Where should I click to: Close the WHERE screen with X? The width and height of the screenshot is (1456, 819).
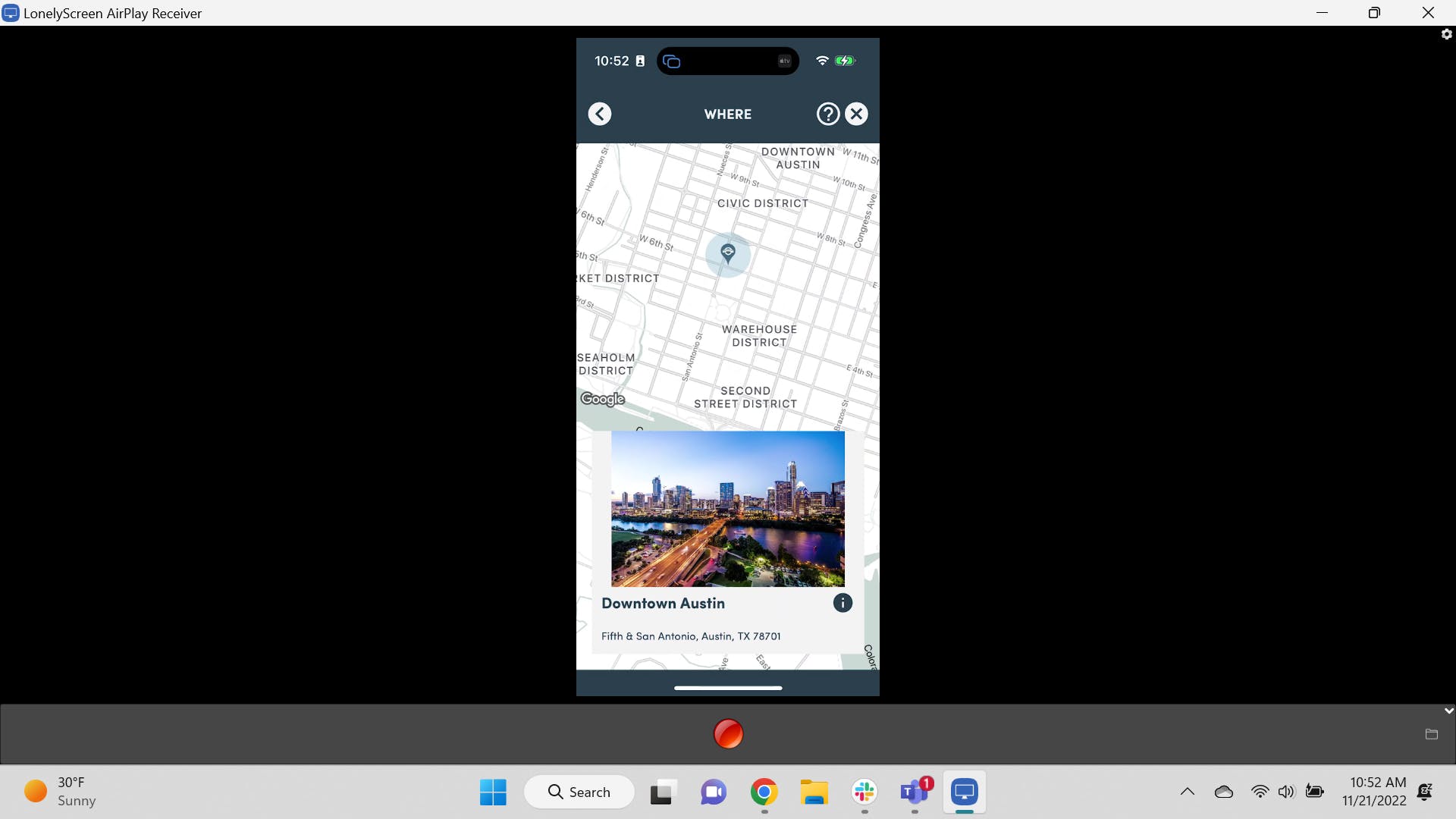click(x=856, y=114)
